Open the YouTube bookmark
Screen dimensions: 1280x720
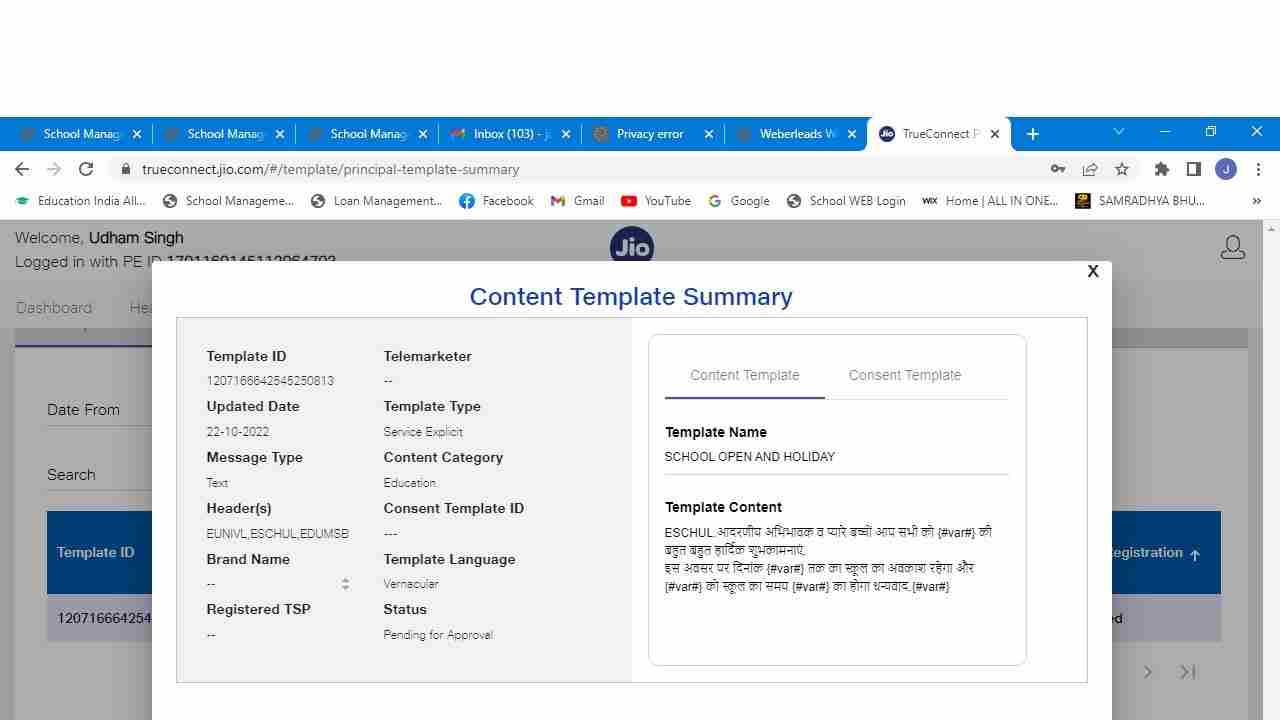[656, 201]
